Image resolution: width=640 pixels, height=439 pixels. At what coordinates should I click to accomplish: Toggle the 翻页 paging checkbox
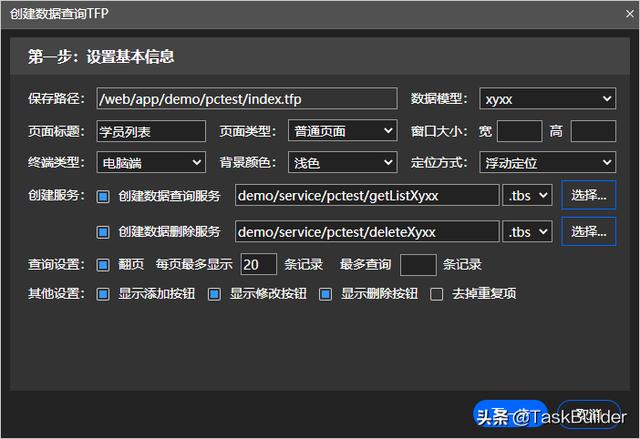[103, 265]
